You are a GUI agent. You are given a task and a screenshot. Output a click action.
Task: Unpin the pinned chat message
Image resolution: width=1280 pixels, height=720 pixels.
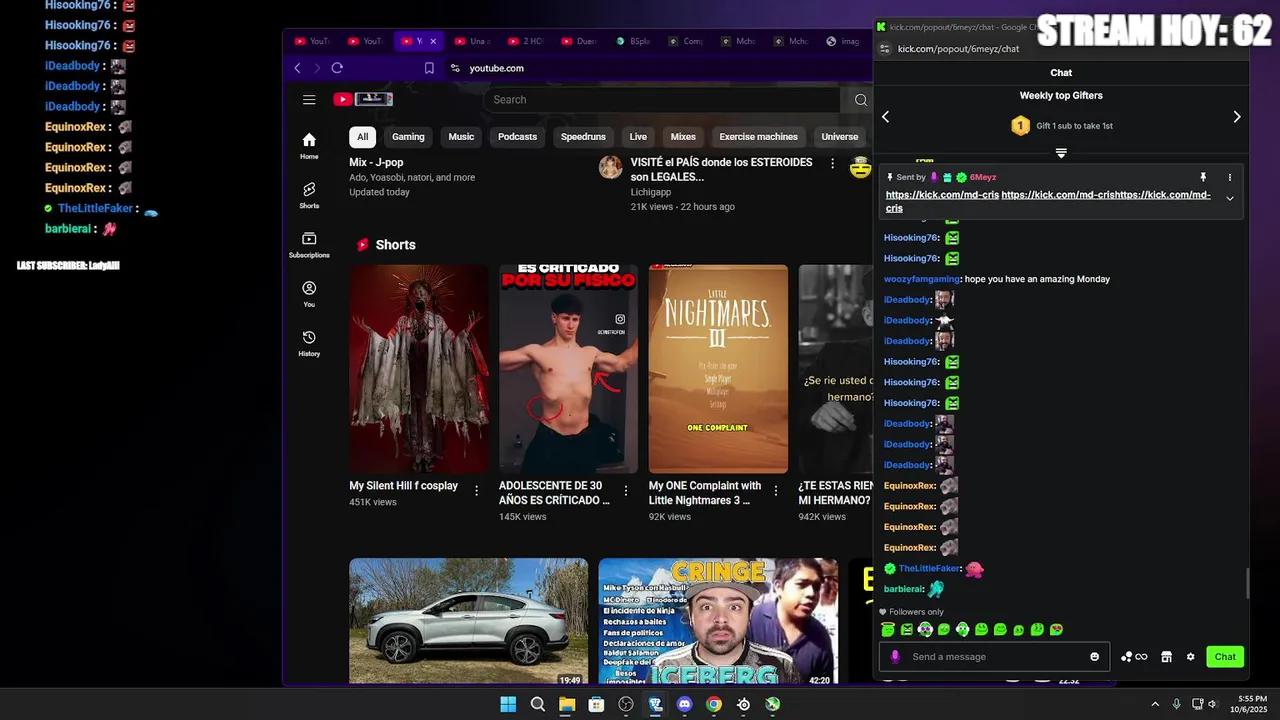[1203, 177]
